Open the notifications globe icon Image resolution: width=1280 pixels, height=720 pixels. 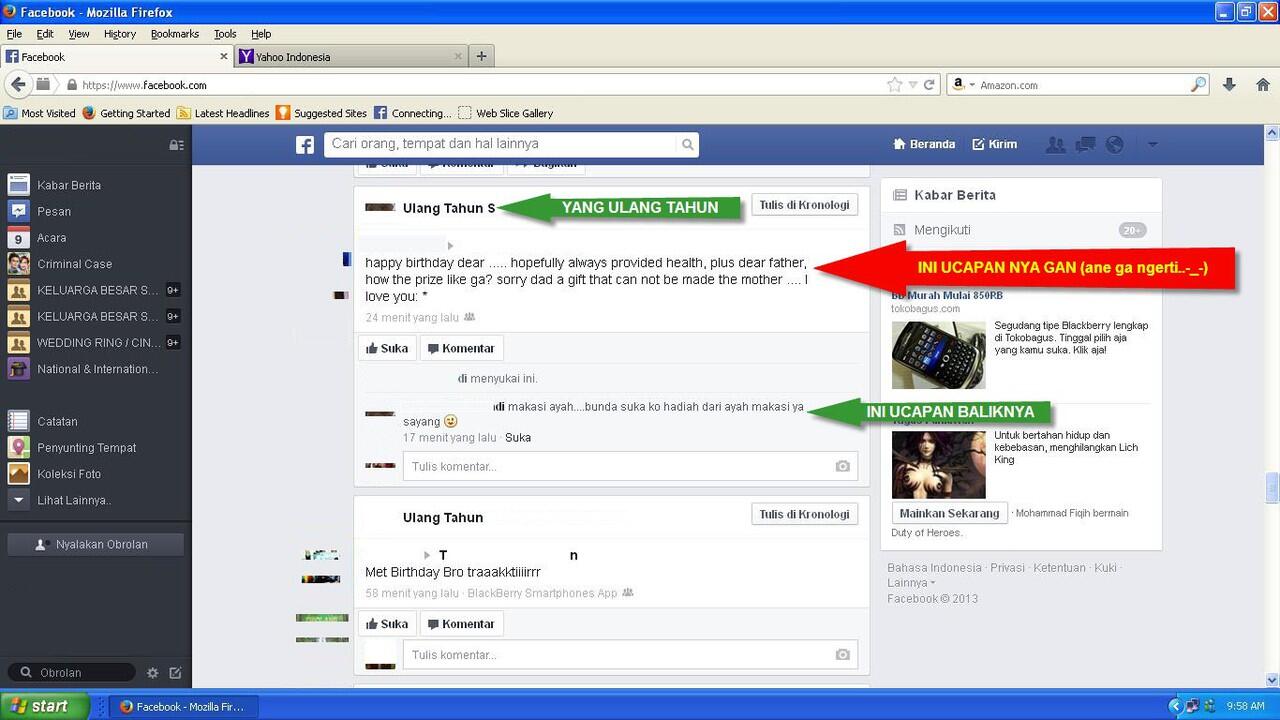(1114, 145)
